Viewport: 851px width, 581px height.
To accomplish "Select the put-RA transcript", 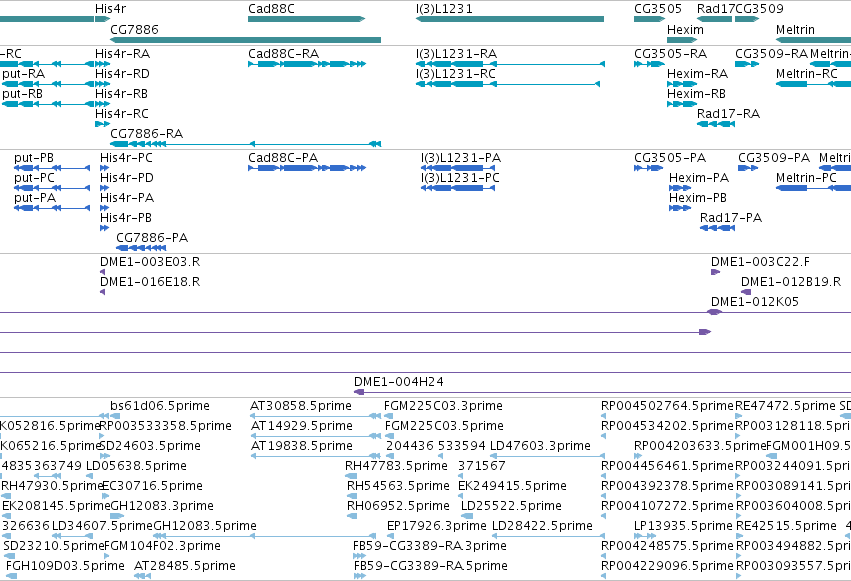I will [48, 84].
